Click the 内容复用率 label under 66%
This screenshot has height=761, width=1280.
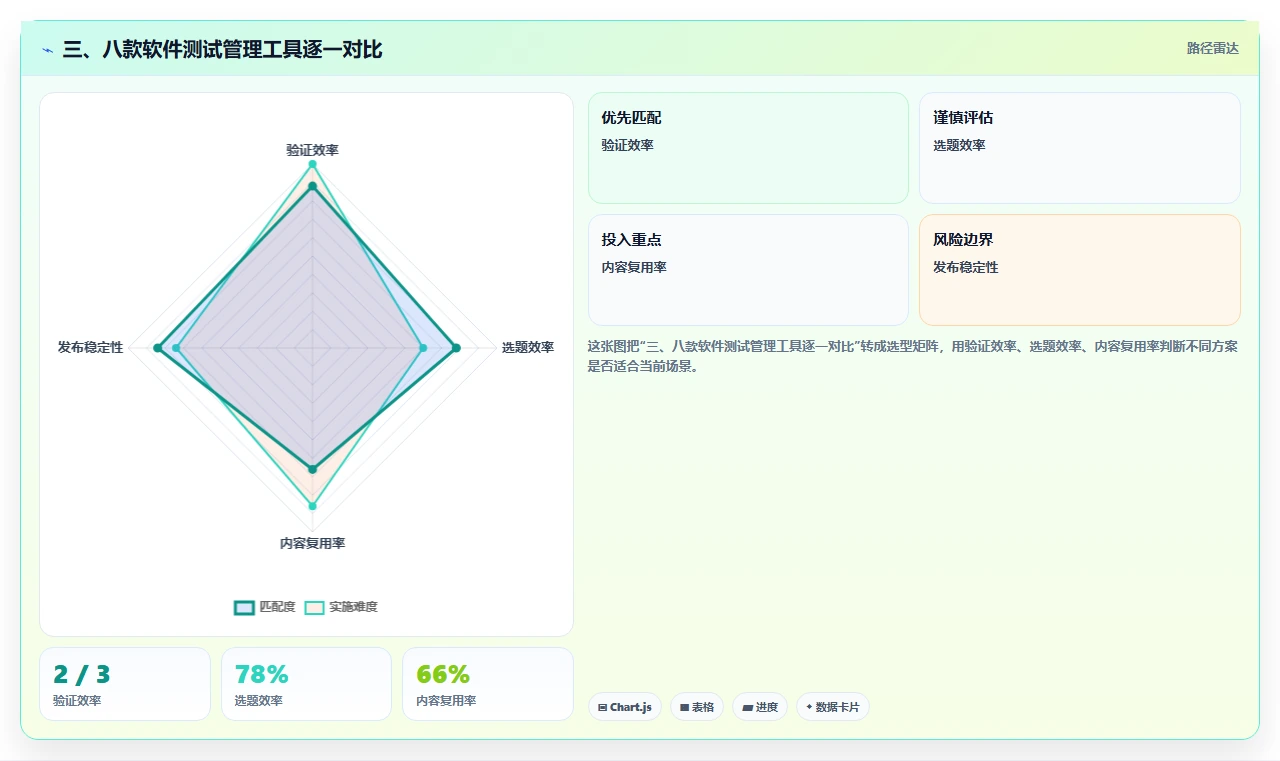click(446, 701)
